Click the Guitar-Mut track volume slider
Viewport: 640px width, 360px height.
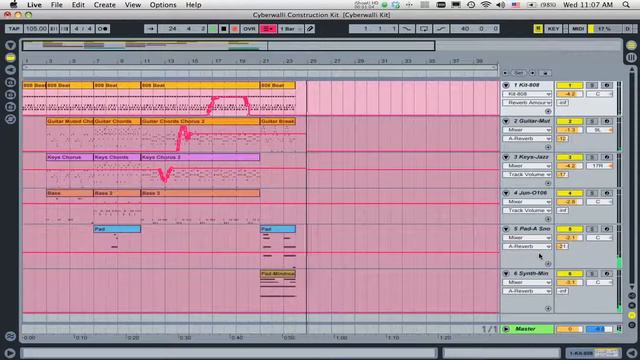click(569, 130)
